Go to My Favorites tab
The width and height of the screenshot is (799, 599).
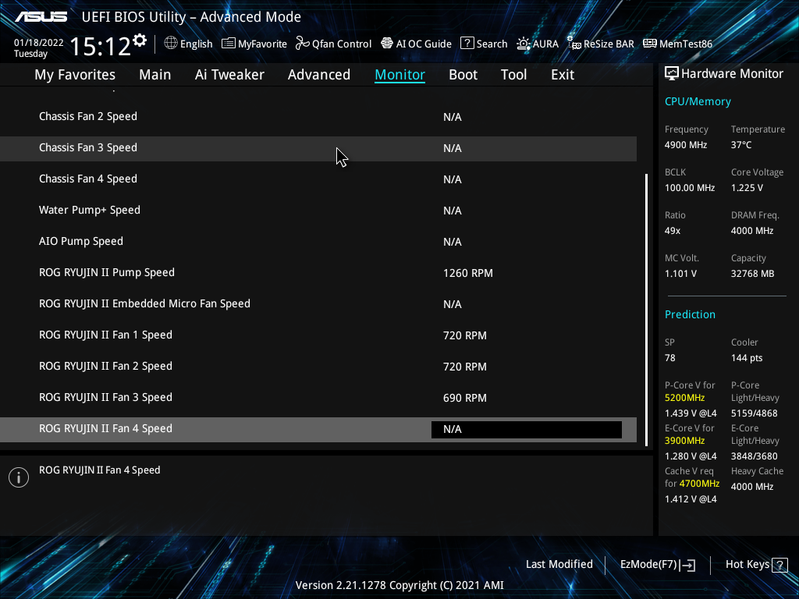click(75, 75)
